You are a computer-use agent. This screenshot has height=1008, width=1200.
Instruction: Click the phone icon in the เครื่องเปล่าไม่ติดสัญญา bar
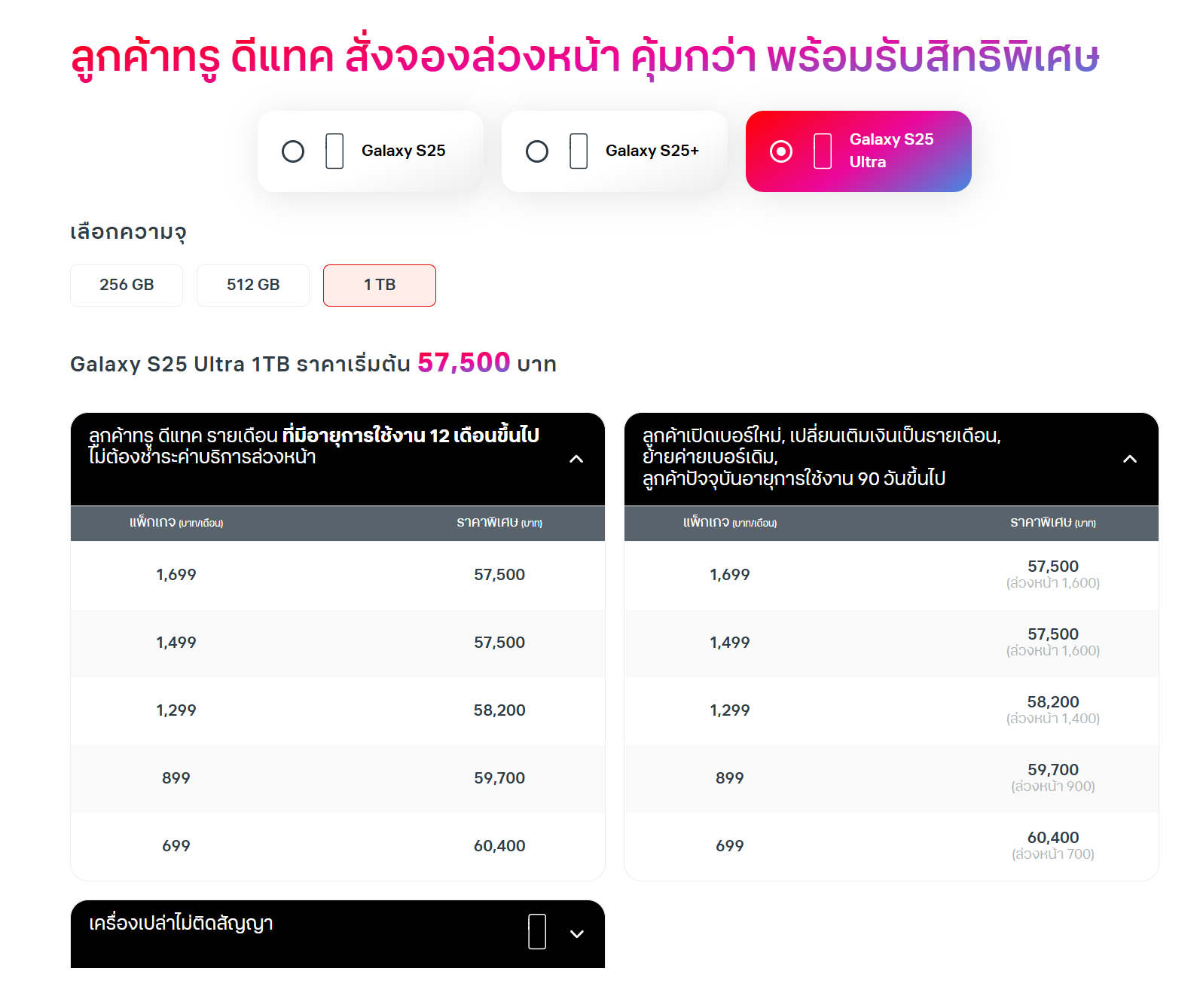537,932
